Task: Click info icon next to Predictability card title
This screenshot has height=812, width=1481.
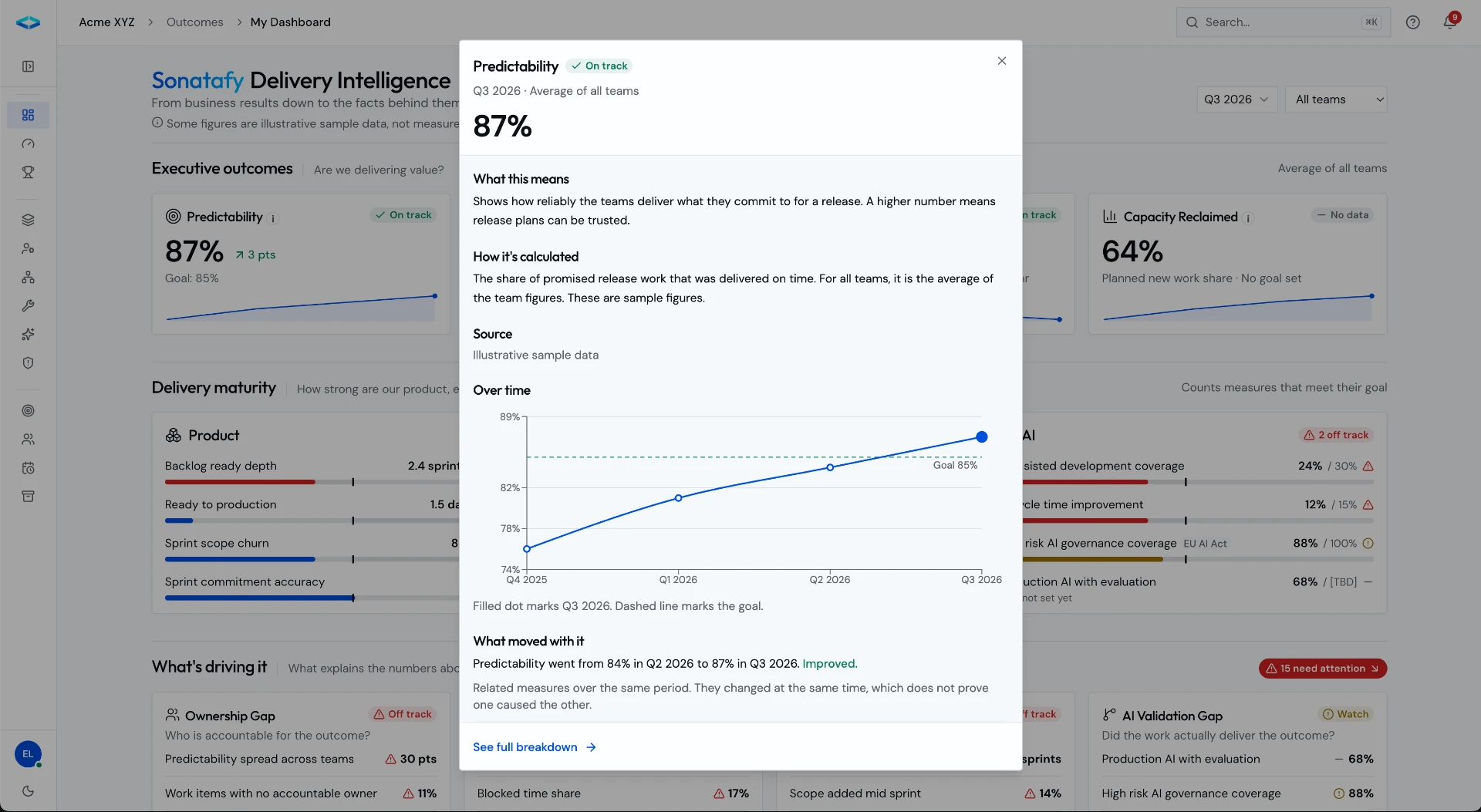Action: tap(273, 218)
